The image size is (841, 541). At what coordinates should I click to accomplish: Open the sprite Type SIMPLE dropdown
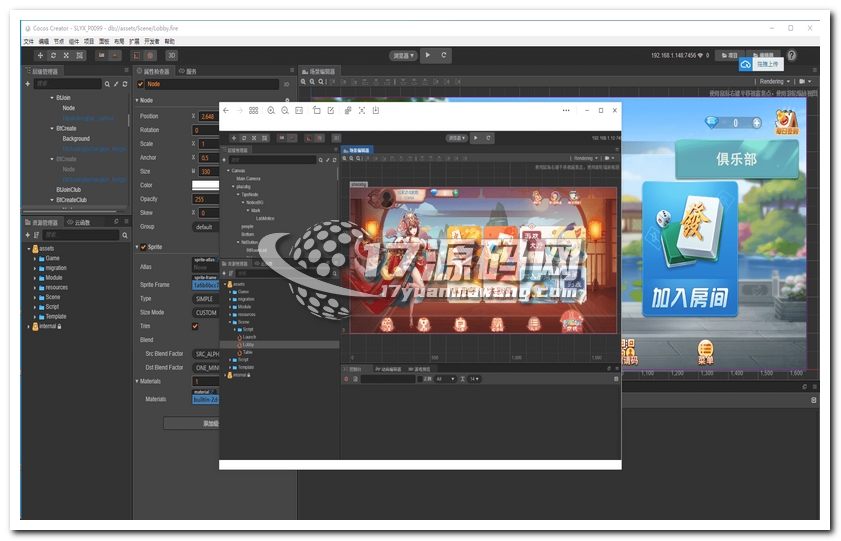[x=205, y=299]
